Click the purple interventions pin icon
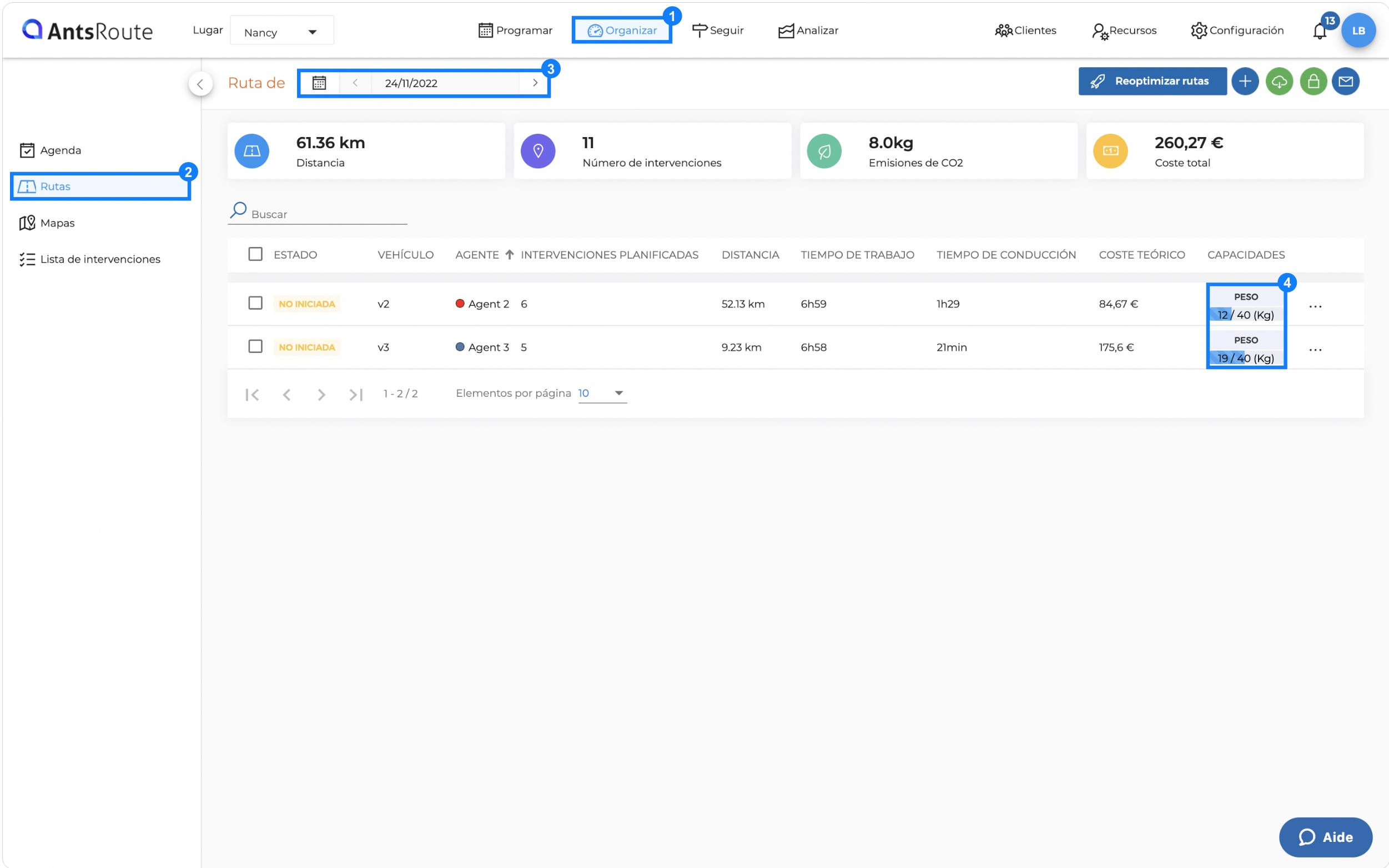 pyautogui.click(x=537, y=151)
